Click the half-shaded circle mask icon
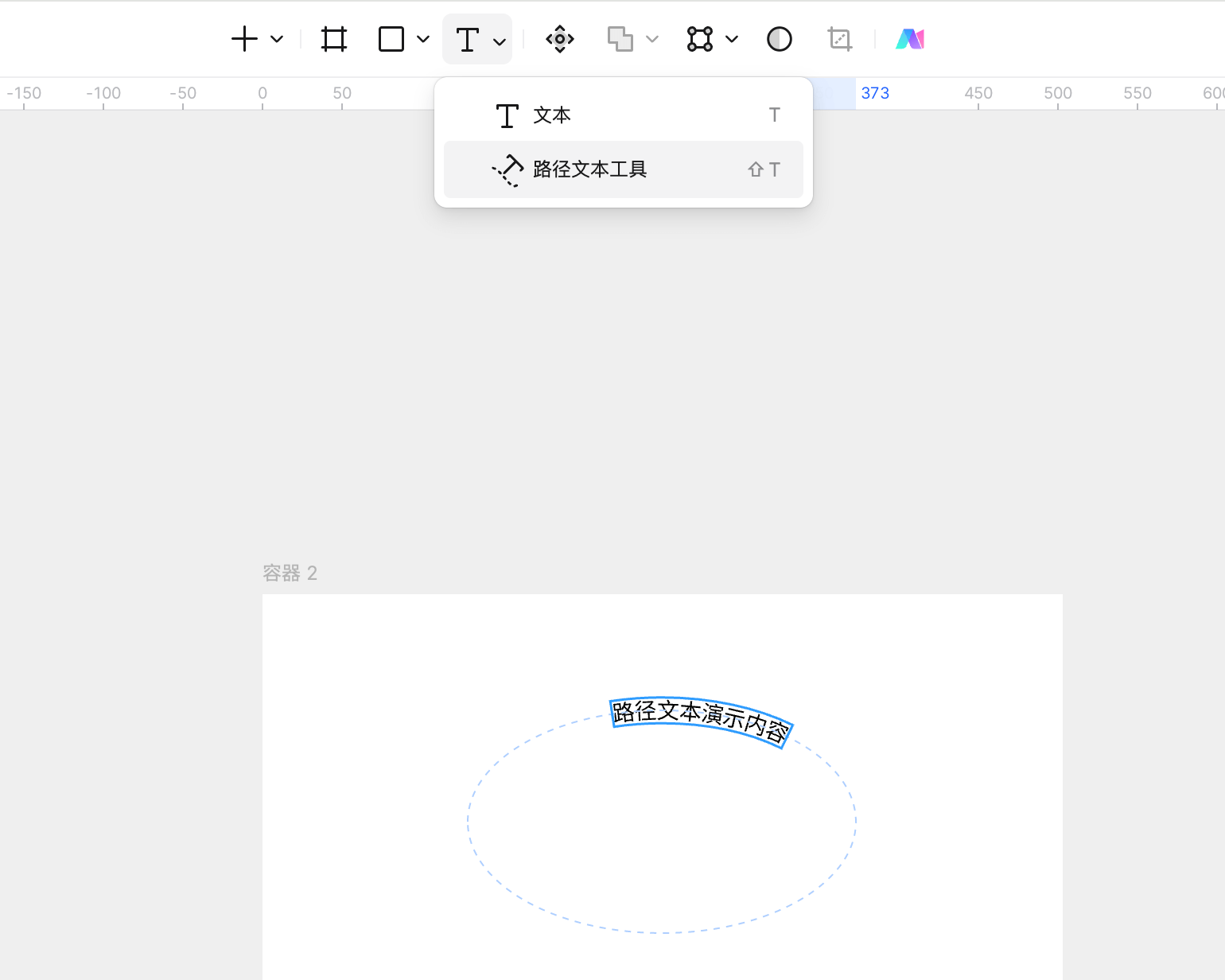 [x=780, y=39]
